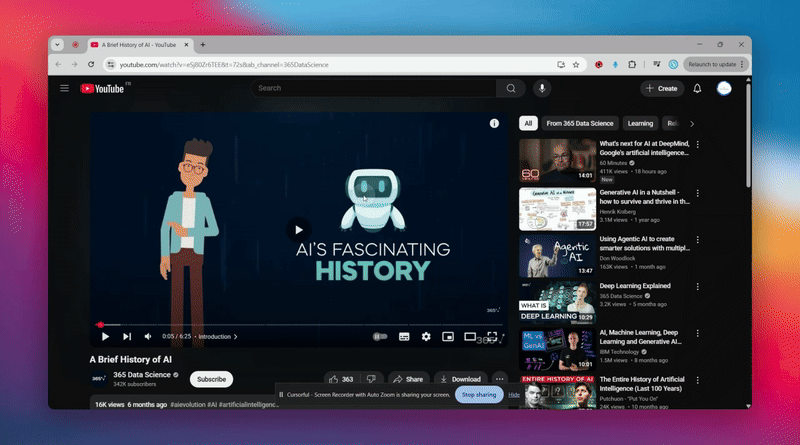Like the video with thumbs up

[341, 379]
